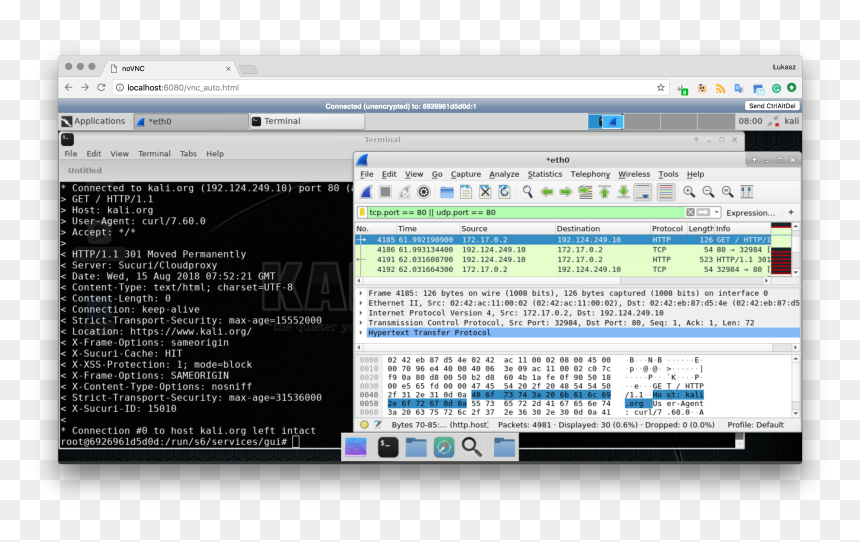Stop the running packet capture

pyautogui.click(x=386, y=192)
